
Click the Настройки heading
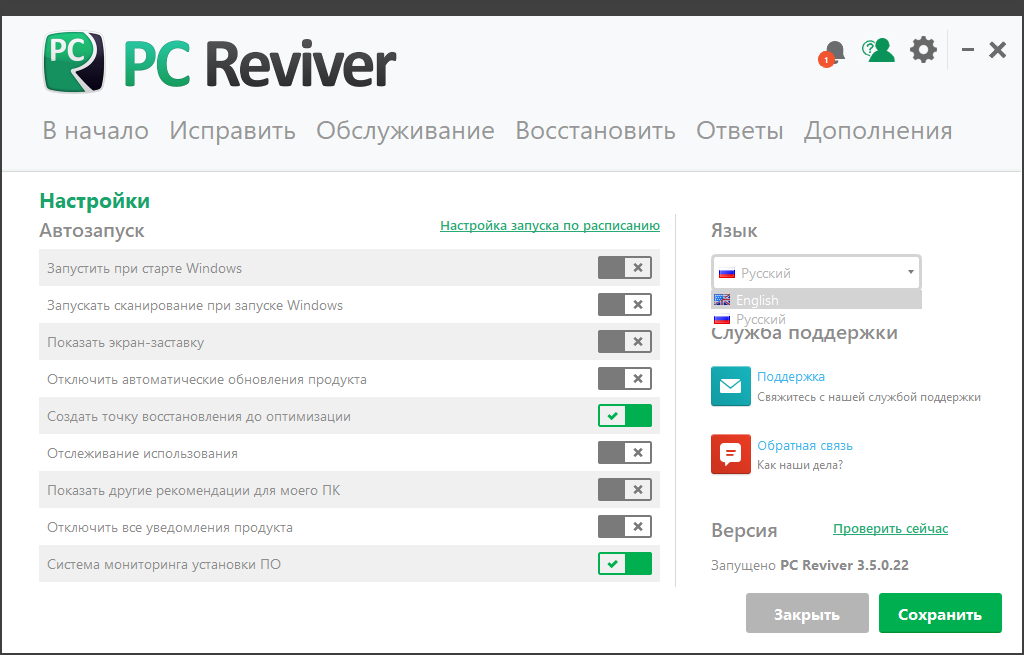[95, 200]
